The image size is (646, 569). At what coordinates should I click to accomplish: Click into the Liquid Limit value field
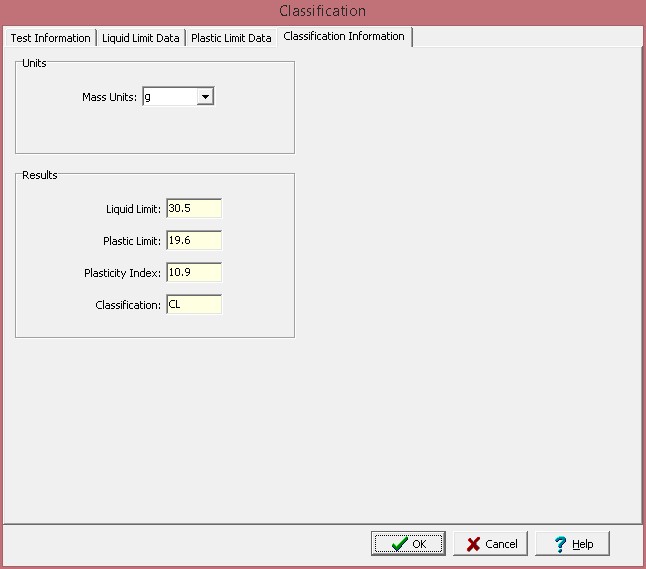click(194, 208)
